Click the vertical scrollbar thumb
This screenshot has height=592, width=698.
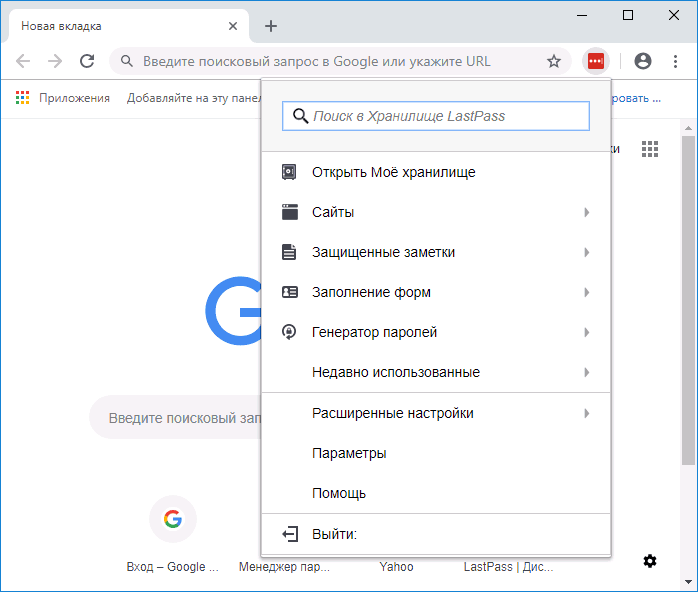click(x=688, y=300)
